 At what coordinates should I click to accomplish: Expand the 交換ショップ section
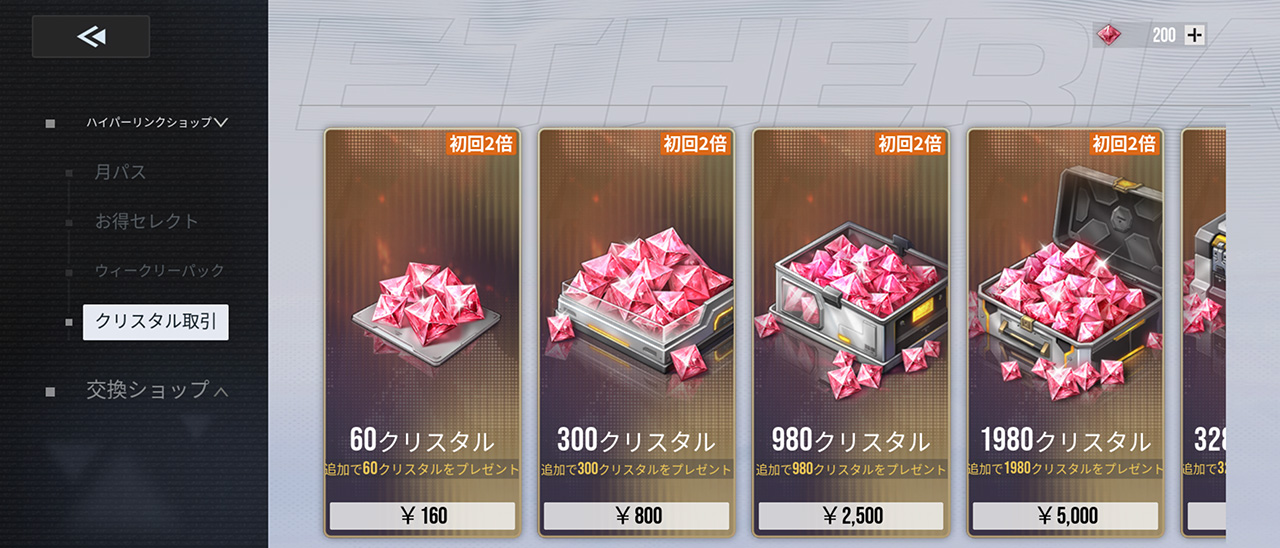pos(157,390)
